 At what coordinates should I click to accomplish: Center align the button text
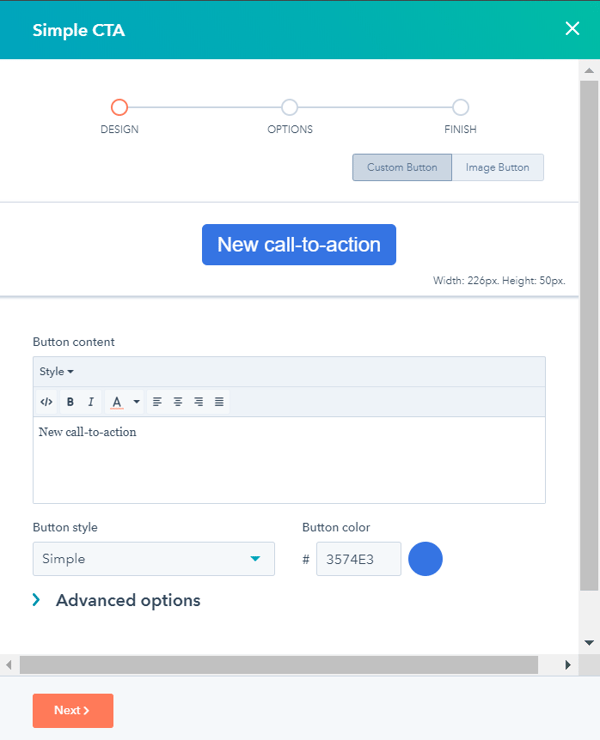(x=178, y=402)
